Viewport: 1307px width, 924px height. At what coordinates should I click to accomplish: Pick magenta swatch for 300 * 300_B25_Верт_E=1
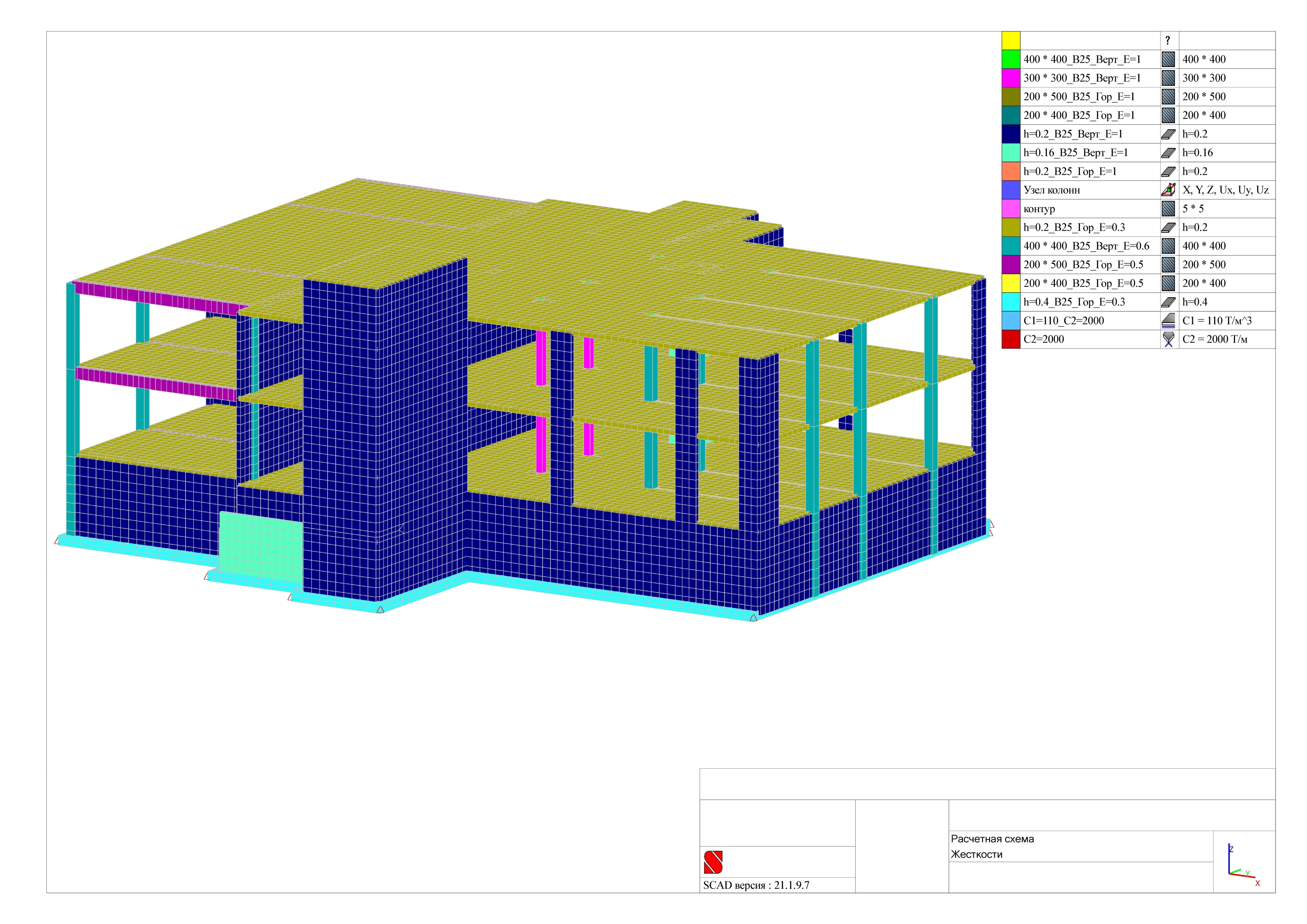pos(1011,78)
